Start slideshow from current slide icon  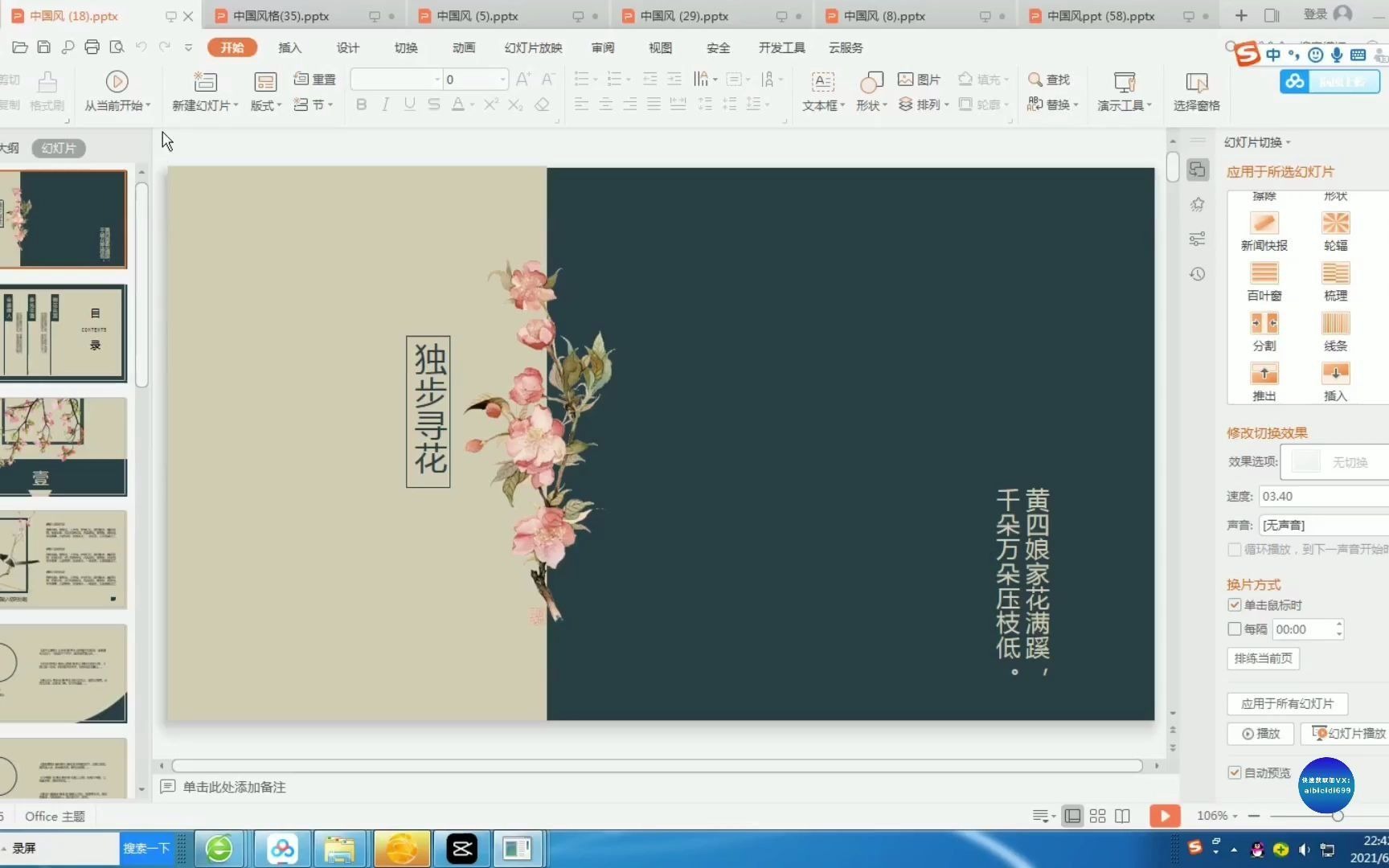[117, 81]
